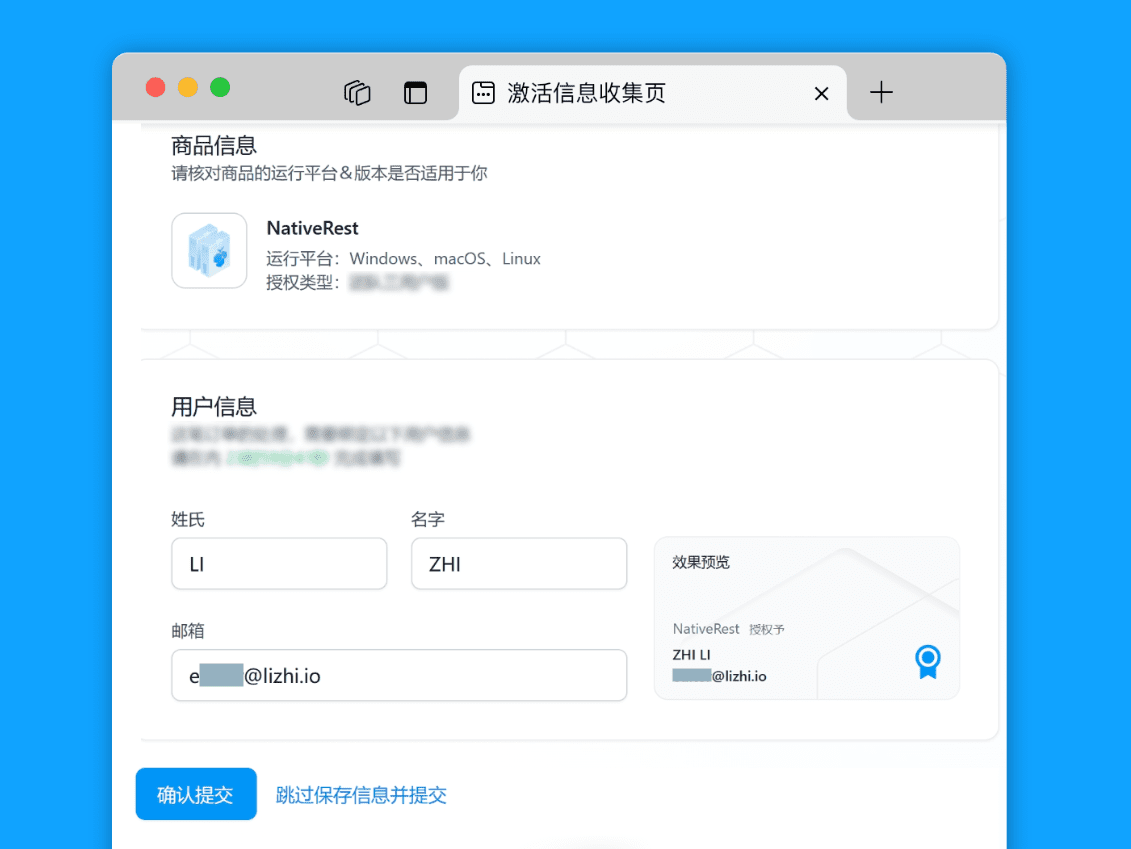Click the ZHI LI name in the preview

coord(692,655)
